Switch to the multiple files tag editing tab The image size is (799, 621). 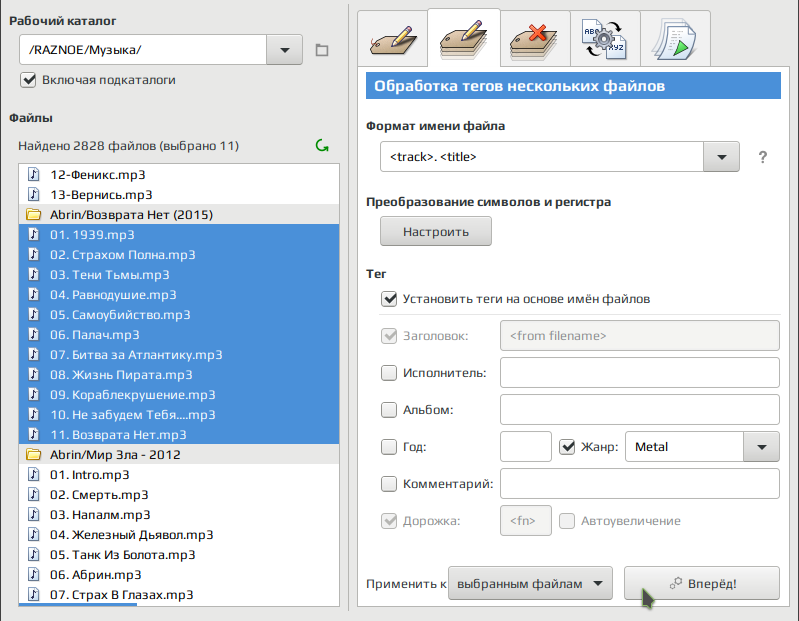tap(464, 38)
